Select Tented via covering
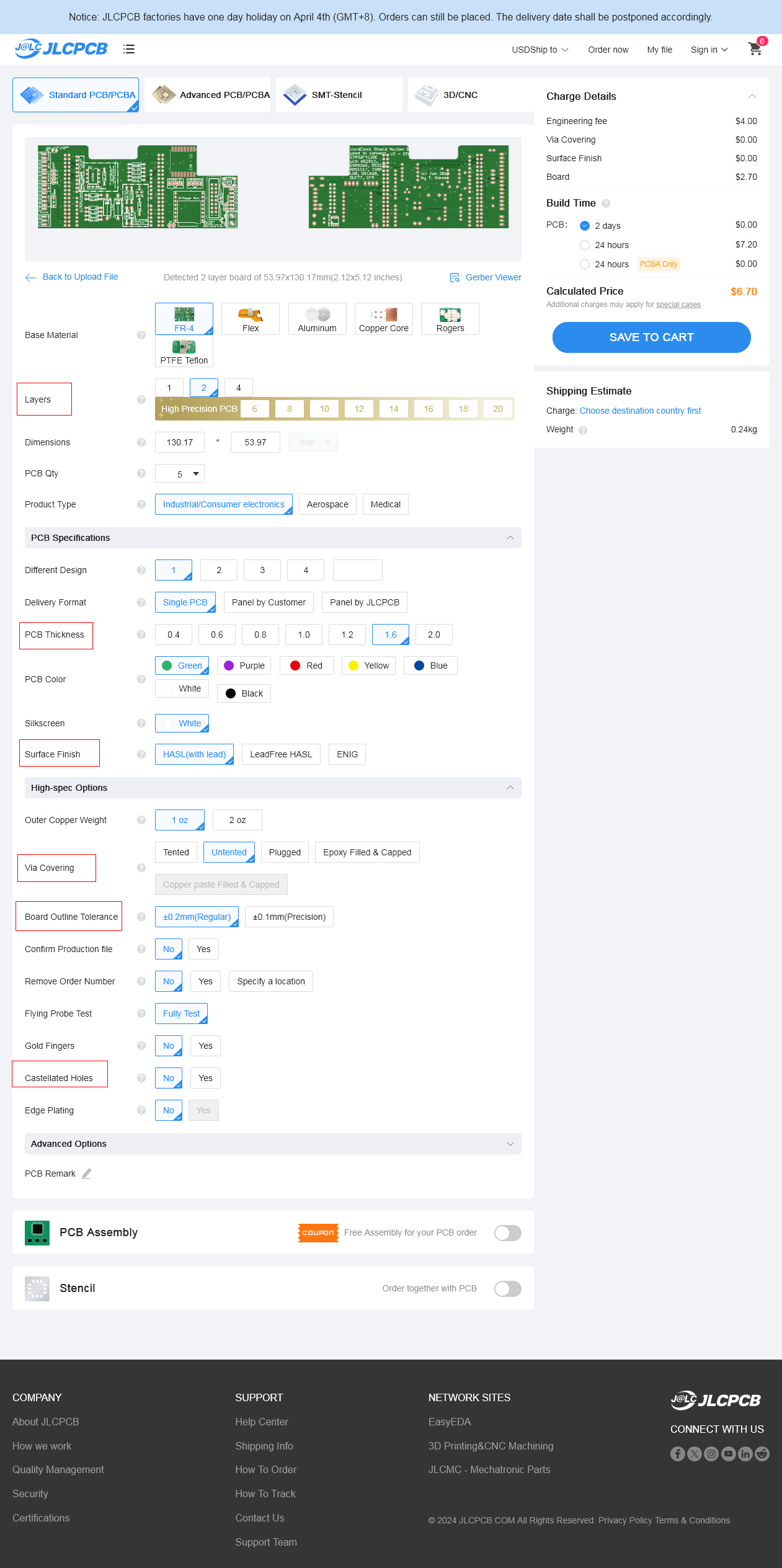The height and width of the screenshot is (1568, 782). point(176,852)
